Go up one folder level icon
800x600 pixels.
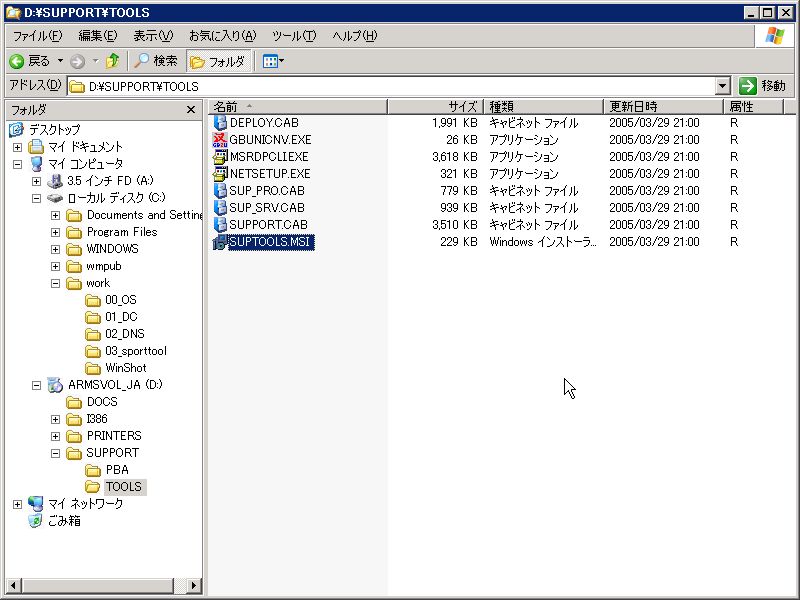pos(112,61)
